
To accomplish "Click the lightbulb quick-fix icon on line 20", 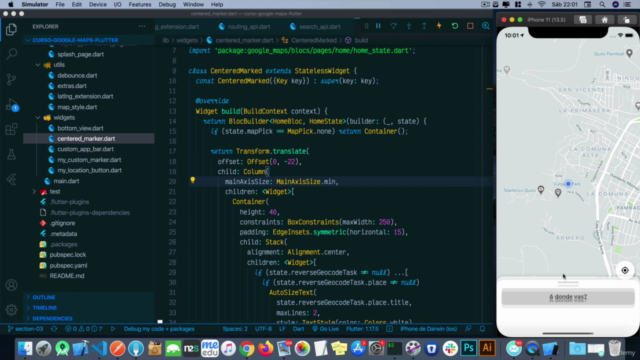I will pos(193,180).
